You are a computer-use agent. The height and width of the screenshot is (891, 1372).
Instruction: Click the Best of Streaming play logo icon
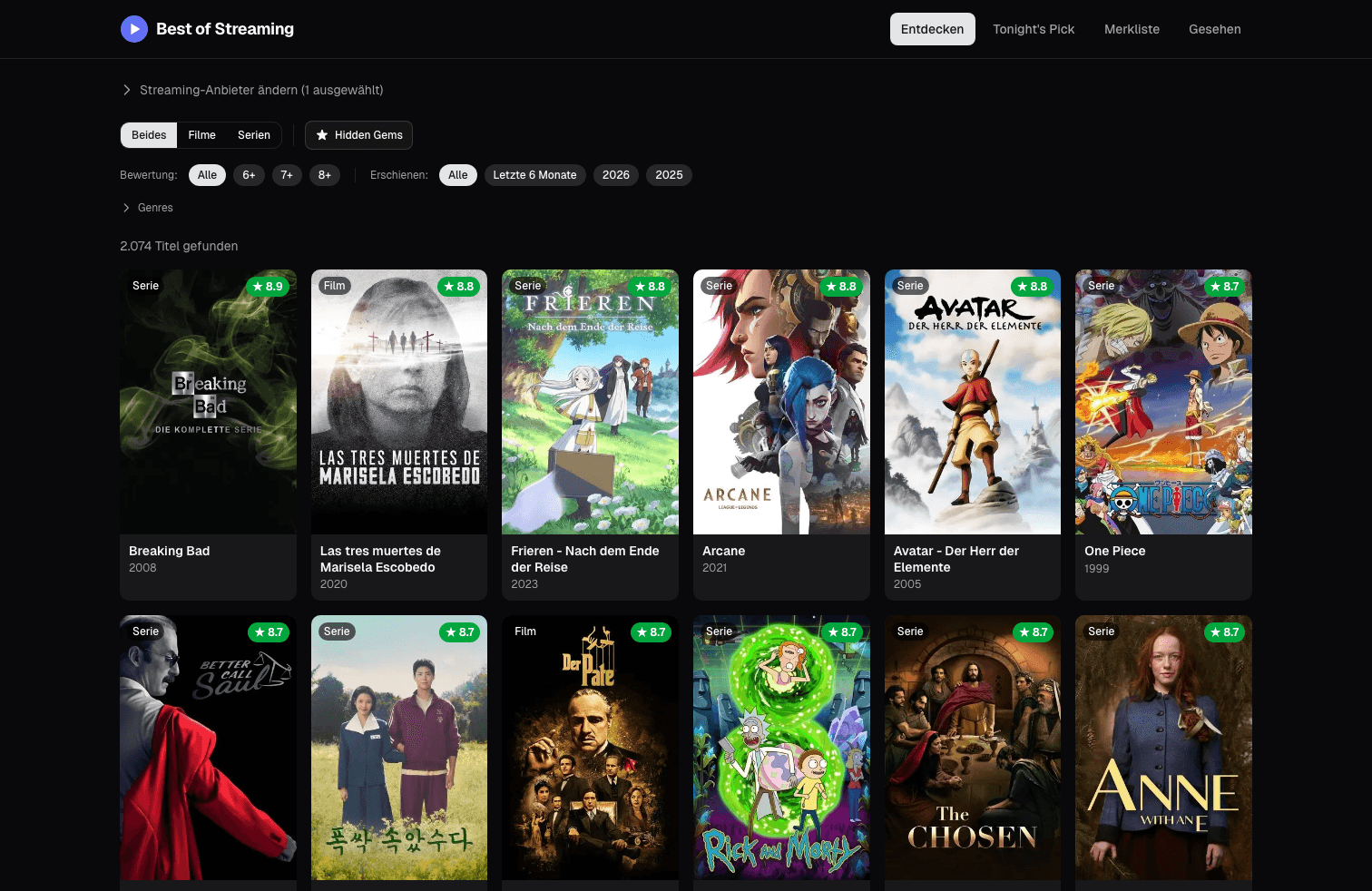tap(133, 28)
